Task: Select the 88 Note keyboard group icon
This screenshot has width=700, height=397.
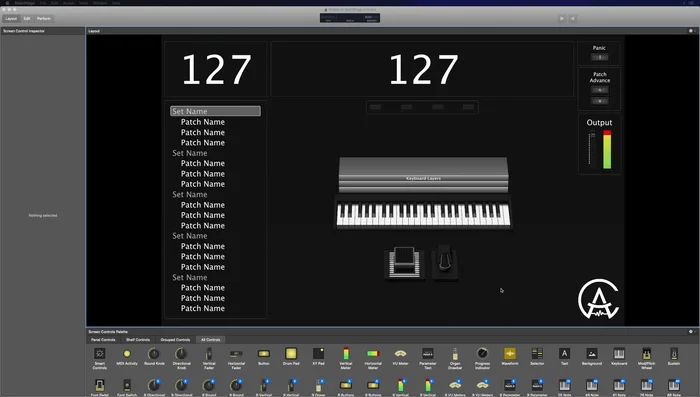Action: pos(674,385)
